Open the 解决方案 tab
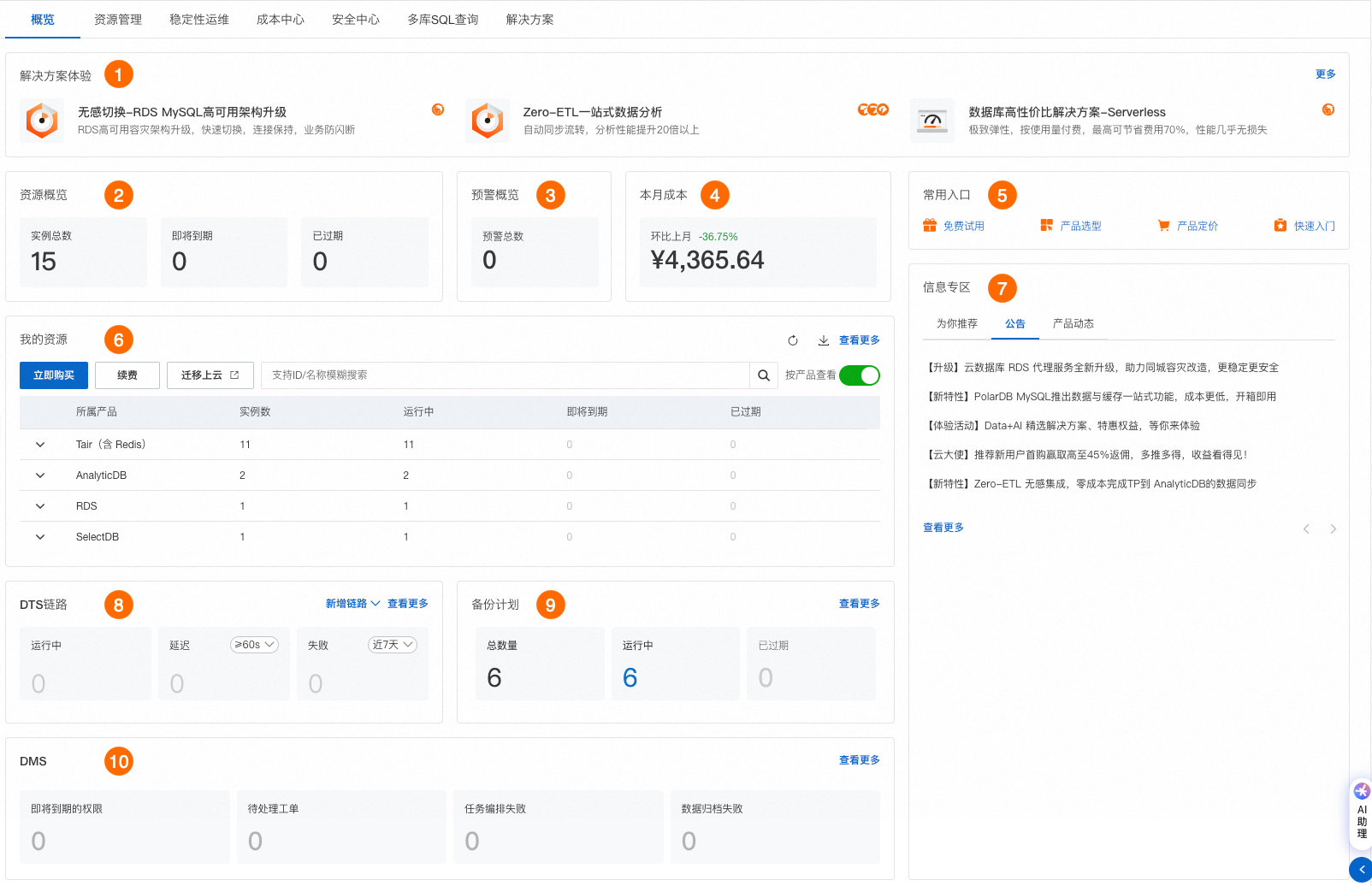Screen dimensions: 1372x886 click(x=530, y=19)
